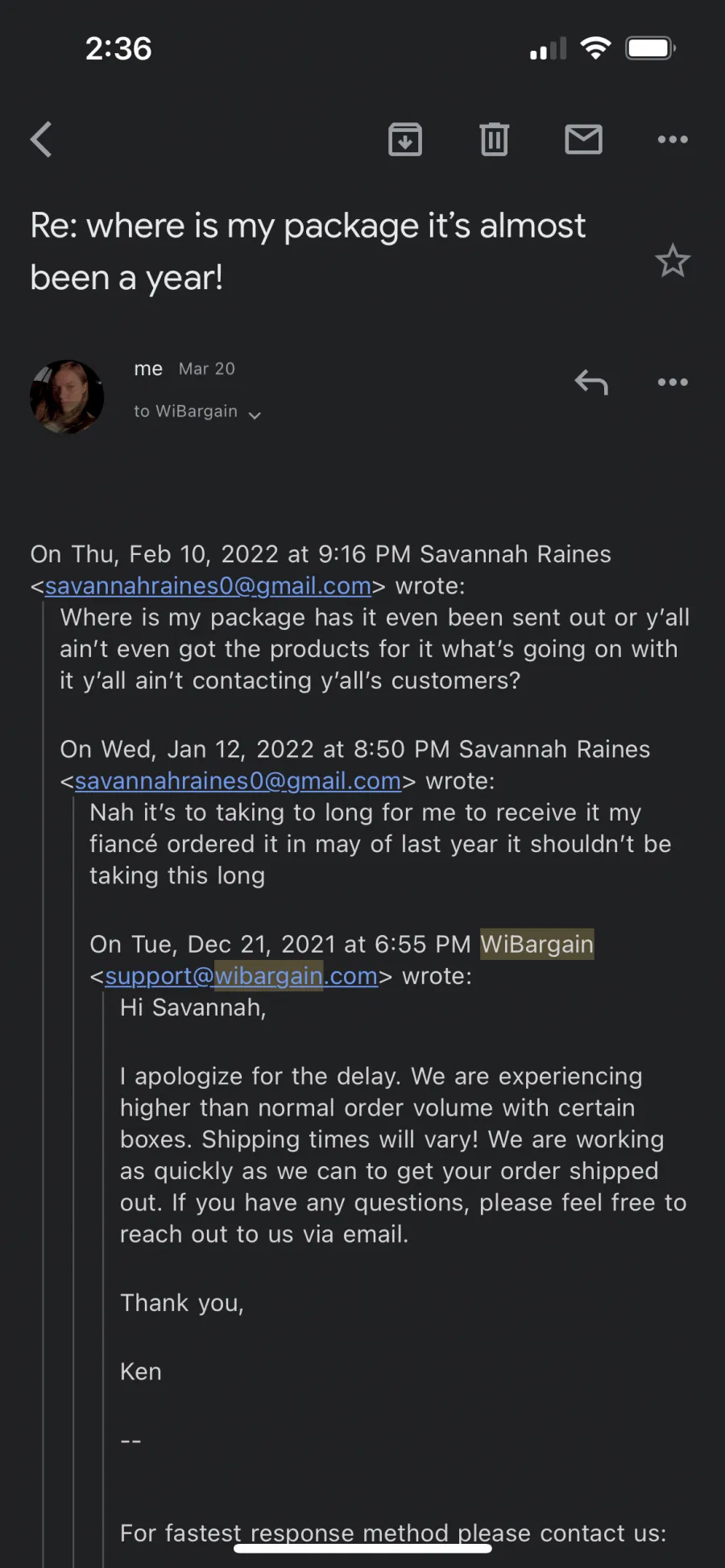Tap the home indicator bar at bottom

pyautogui.click(x=362, y=1548)
